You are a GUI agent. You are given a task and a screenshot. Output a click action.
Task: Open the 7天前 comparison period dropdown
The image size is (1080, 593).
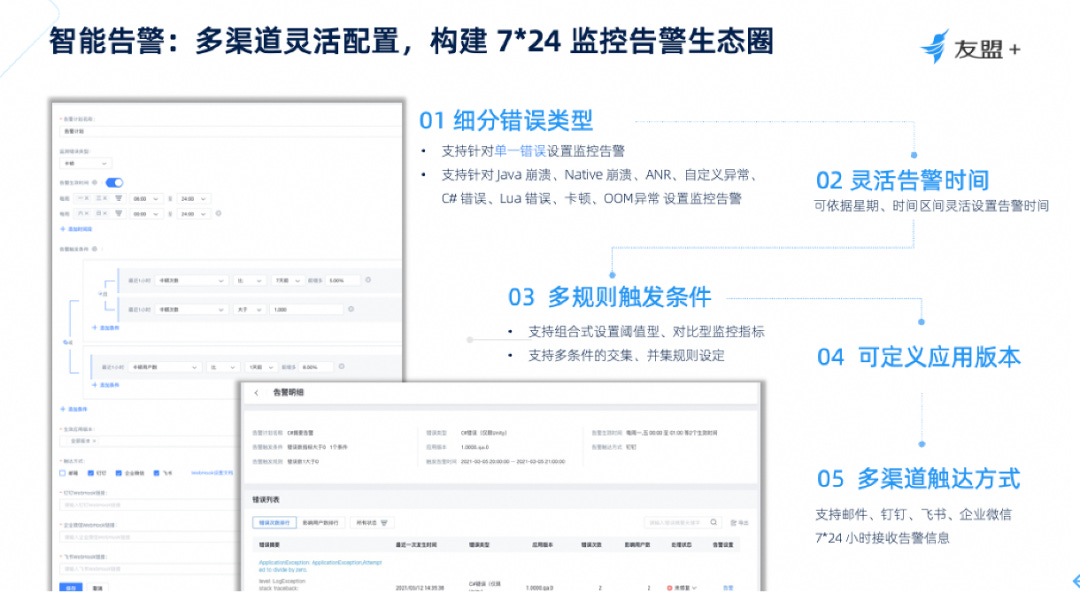click(x=287, y=280)
